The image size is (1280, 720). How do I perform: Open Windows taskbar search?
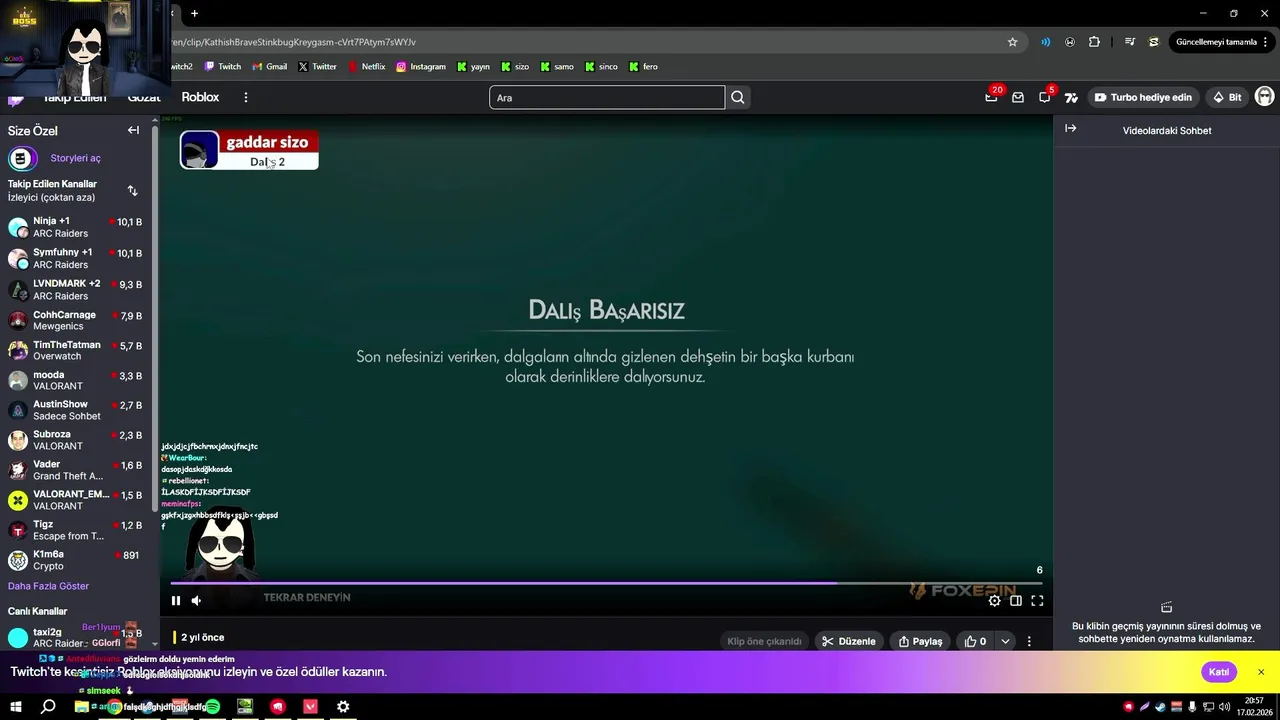pyautogui.click(x=48, y=707)
